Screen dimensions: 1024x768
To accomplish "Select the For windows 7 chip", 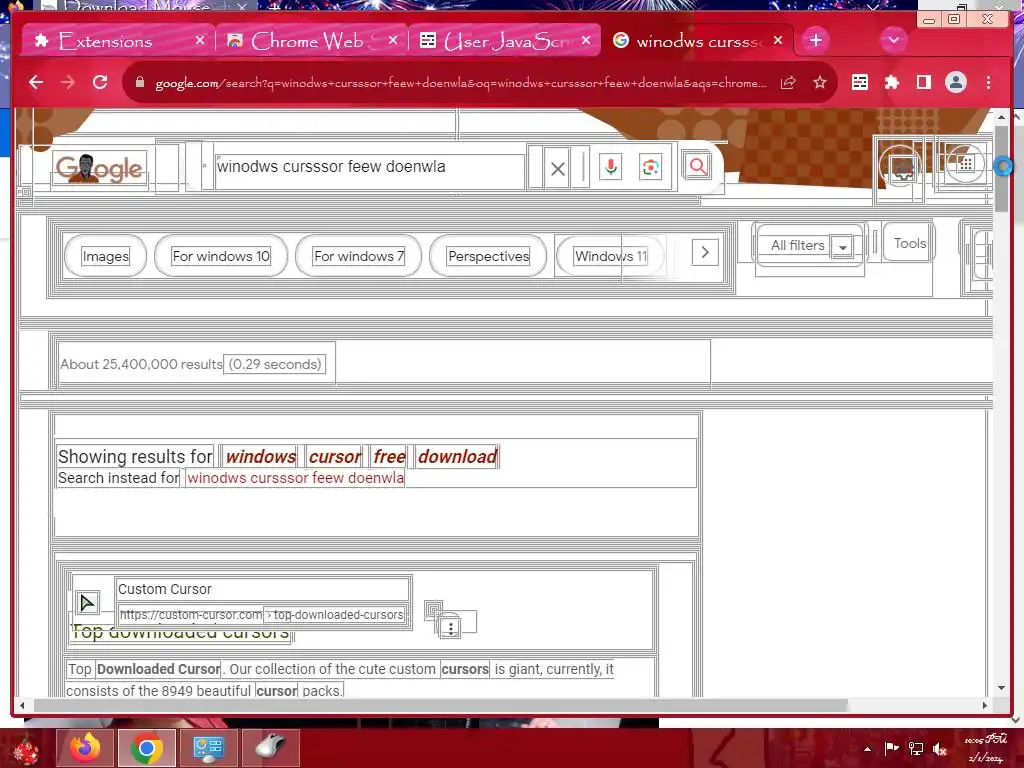I will pos(359,256).
